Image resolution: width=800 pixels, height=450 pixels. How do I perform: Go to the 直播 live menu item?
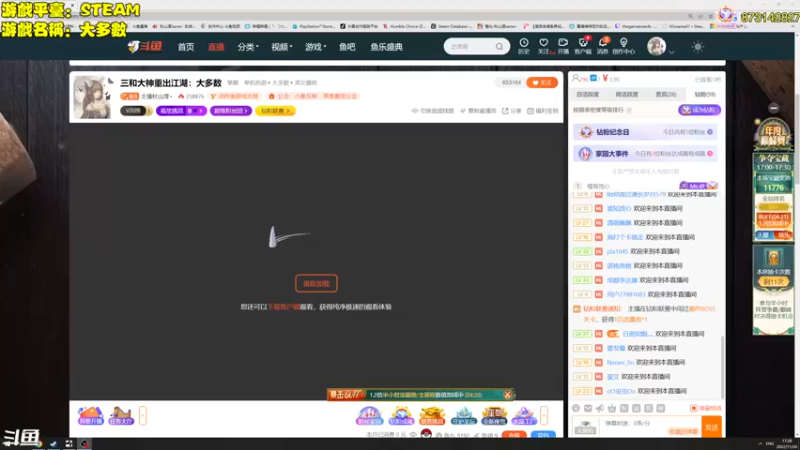click(x=216, y=47)
